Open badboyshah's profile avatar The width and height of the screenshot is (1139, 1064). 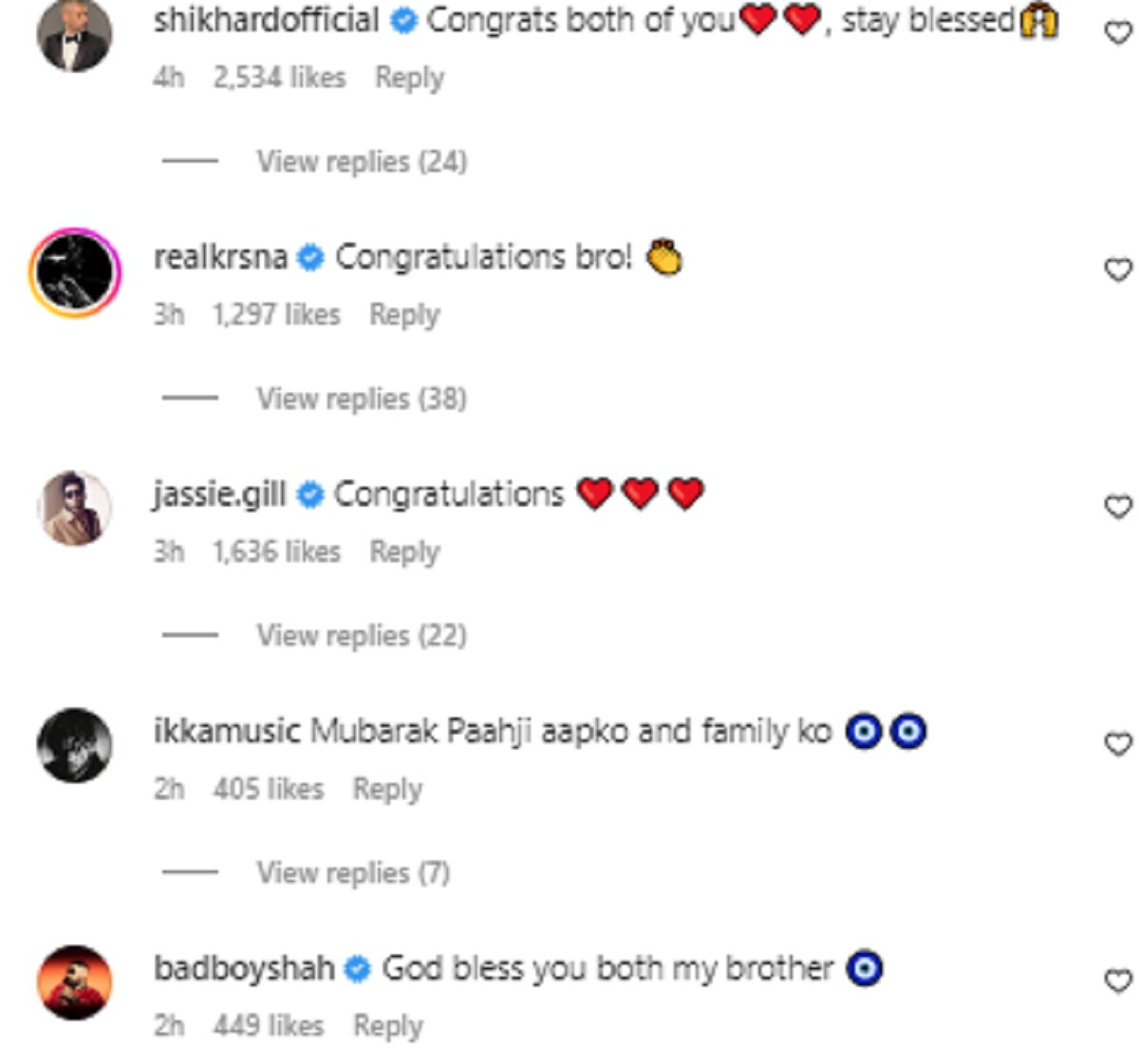click(x=74, y=981)
